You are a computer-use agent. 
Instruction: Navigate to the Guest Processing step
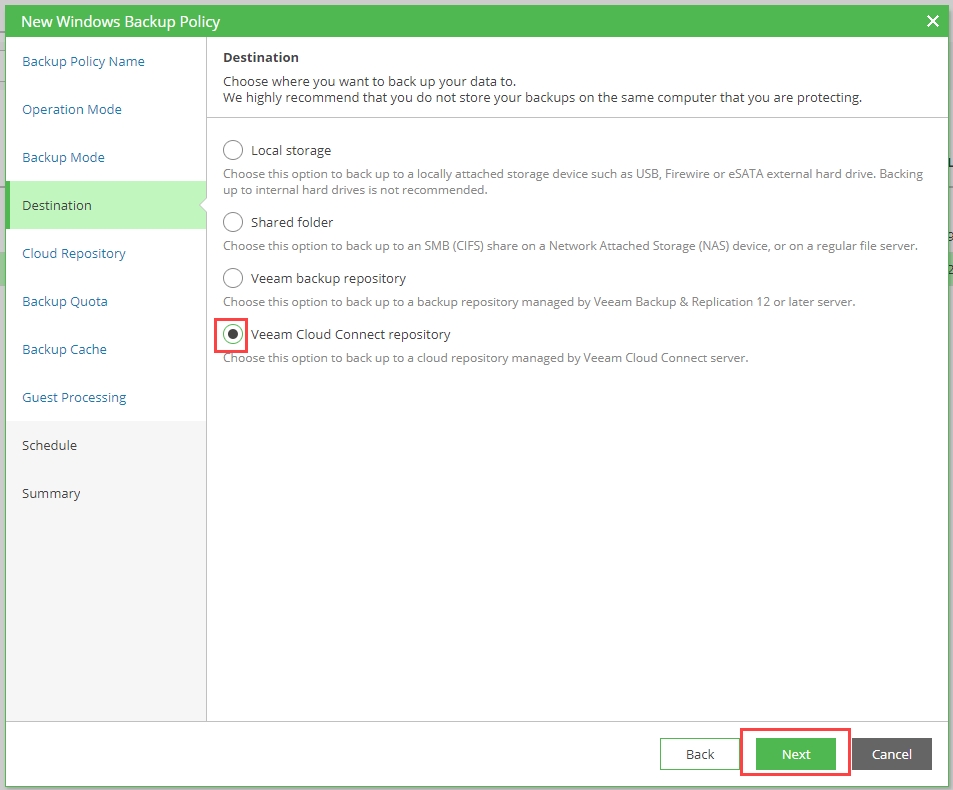74,397
